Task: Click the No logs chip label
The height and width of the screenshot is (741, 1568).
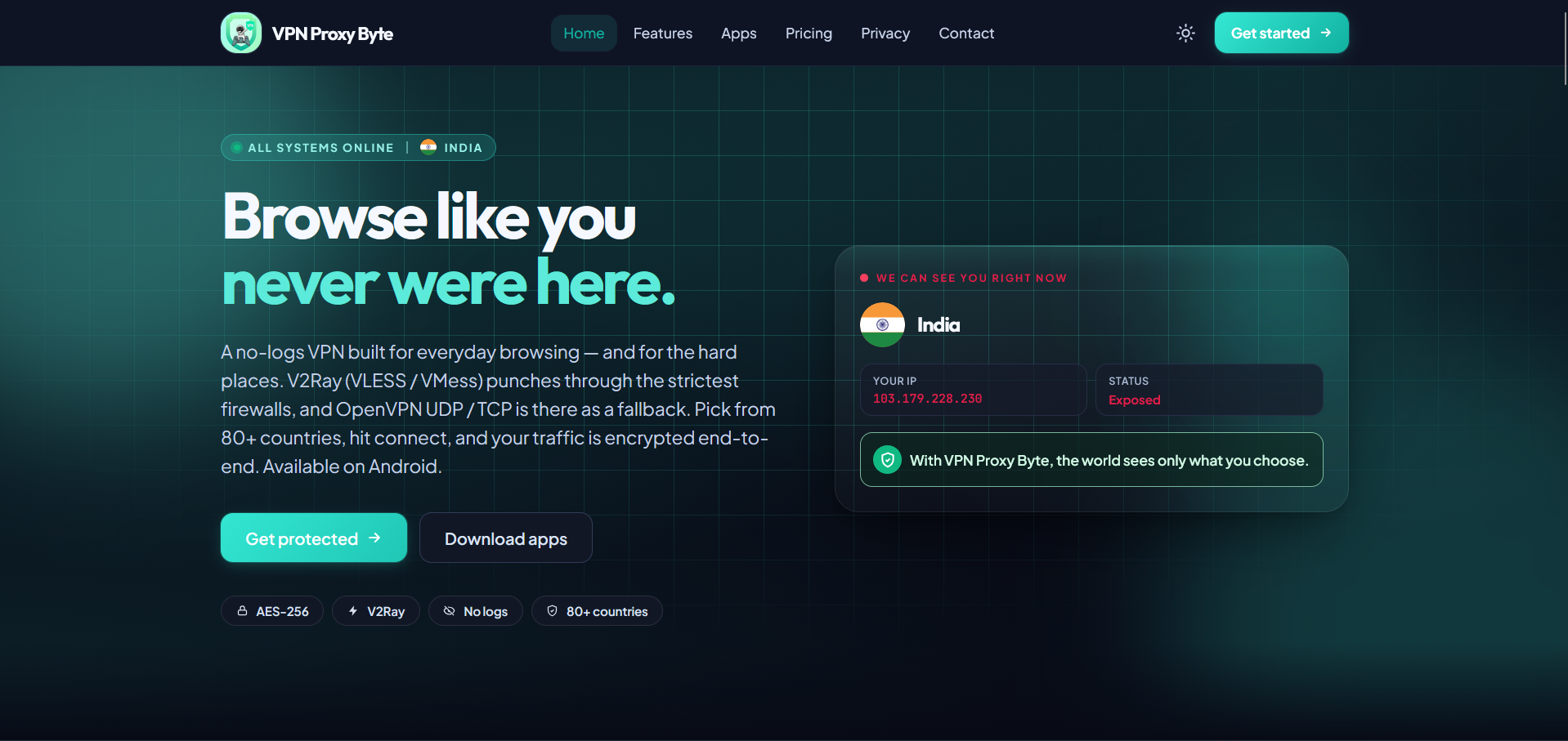Action: (x=486, y=611)
